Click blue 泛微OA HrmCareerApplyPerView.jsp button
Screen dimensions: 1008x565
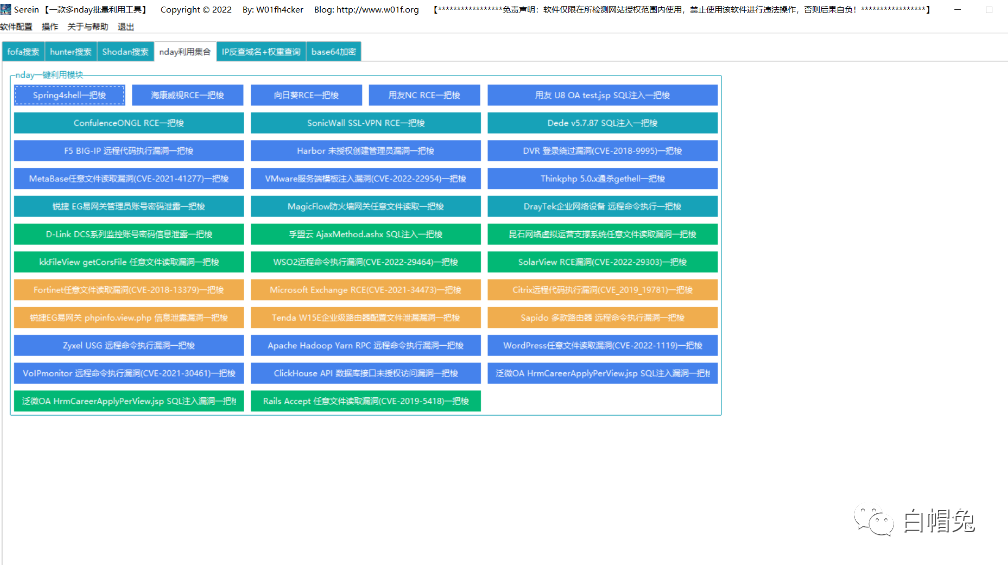coord(602,373)
